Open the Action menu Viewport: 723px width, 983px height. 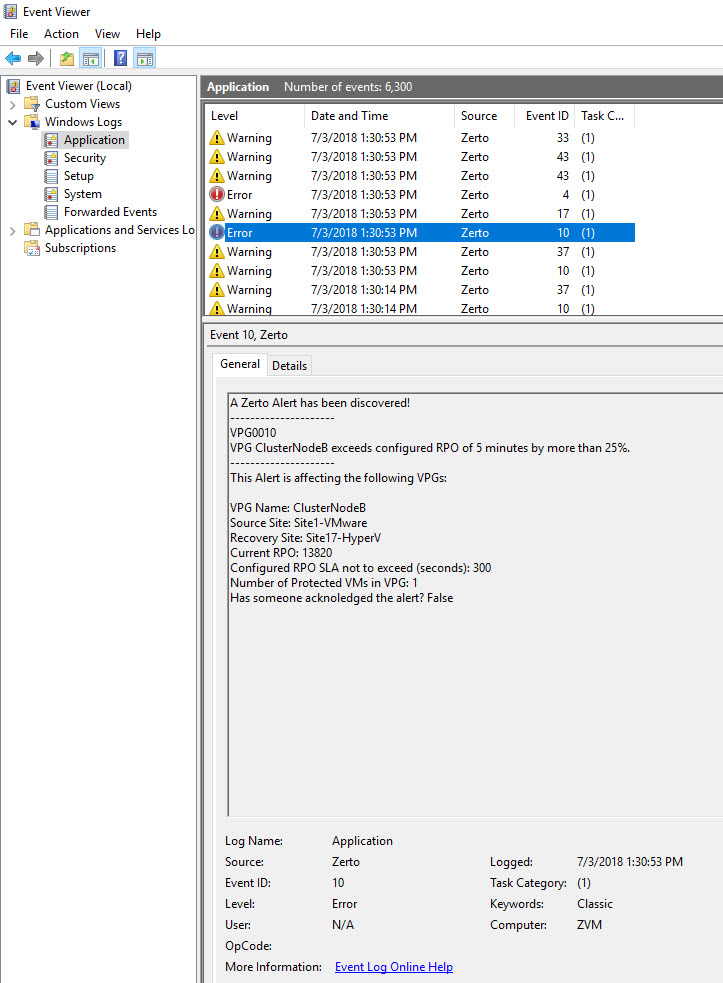click(61, 34)
